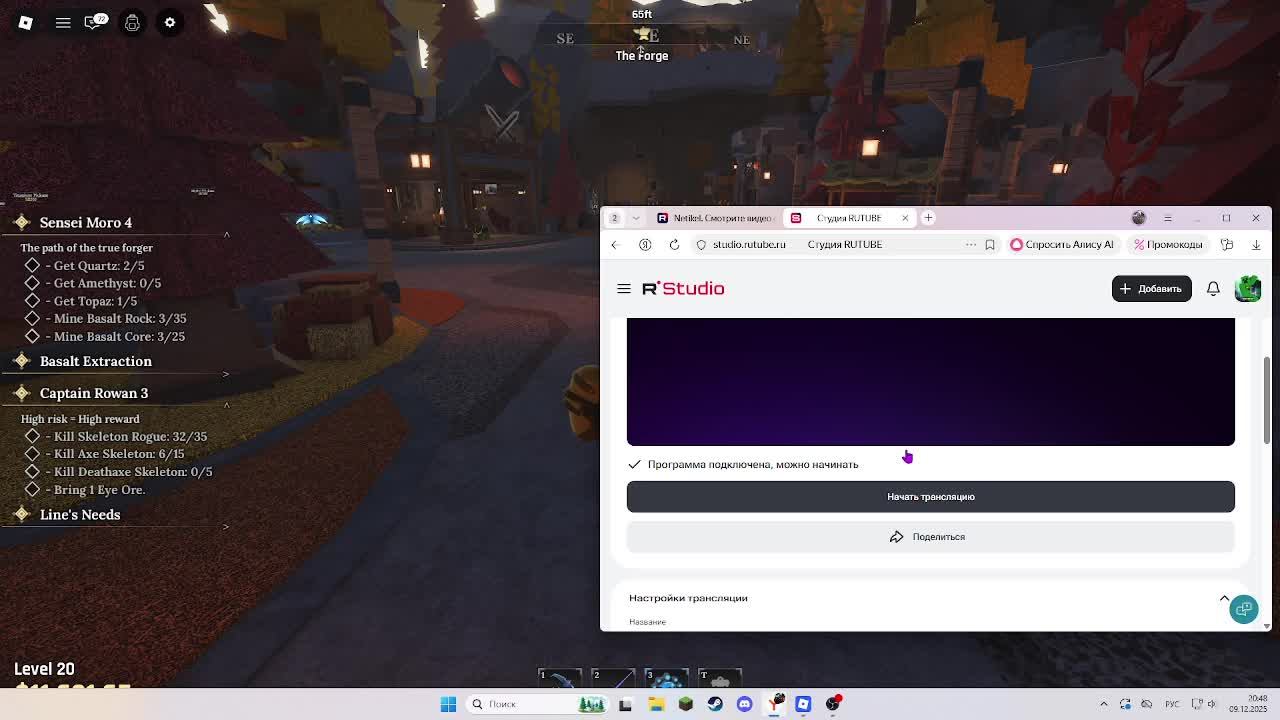Reload the studio.rutube.ru page
This screenshot has height=720, width=1280.
point(674,245)
